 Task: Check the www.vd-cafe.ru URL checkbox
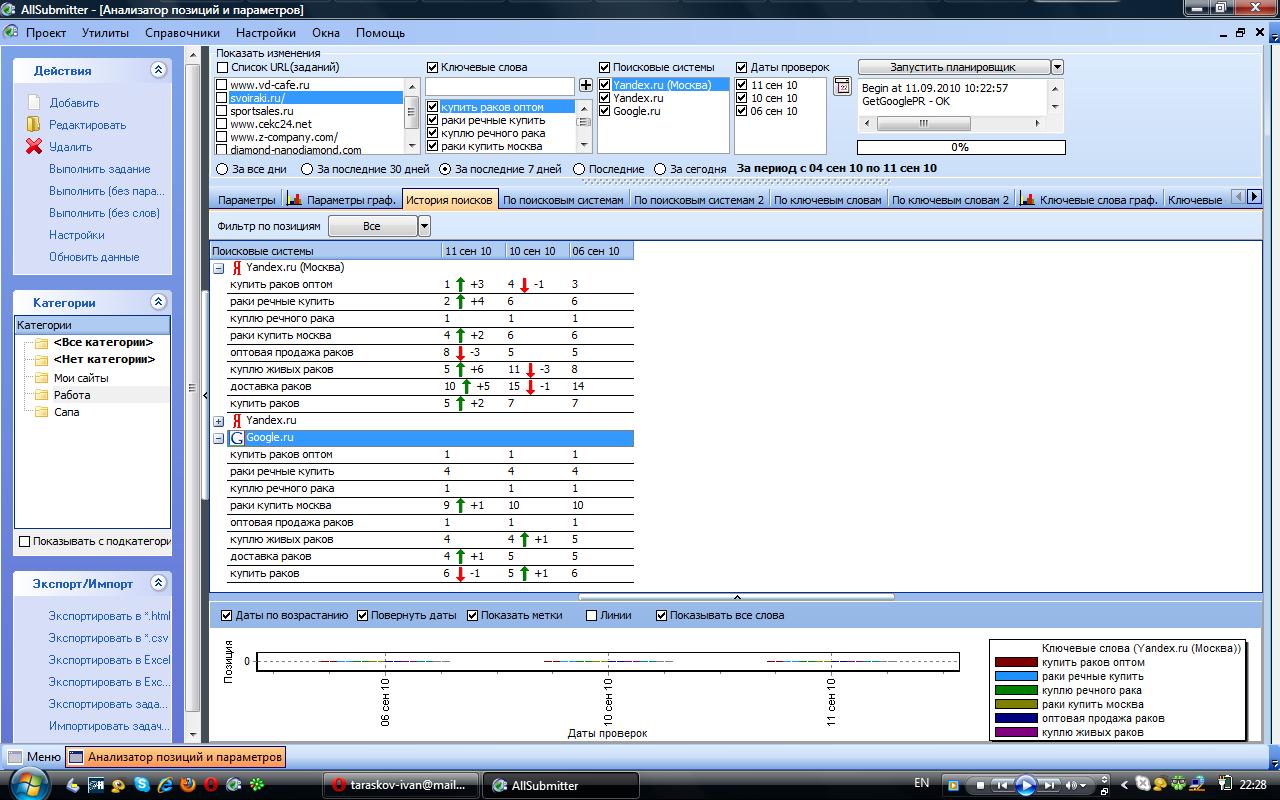click(222, 85)
